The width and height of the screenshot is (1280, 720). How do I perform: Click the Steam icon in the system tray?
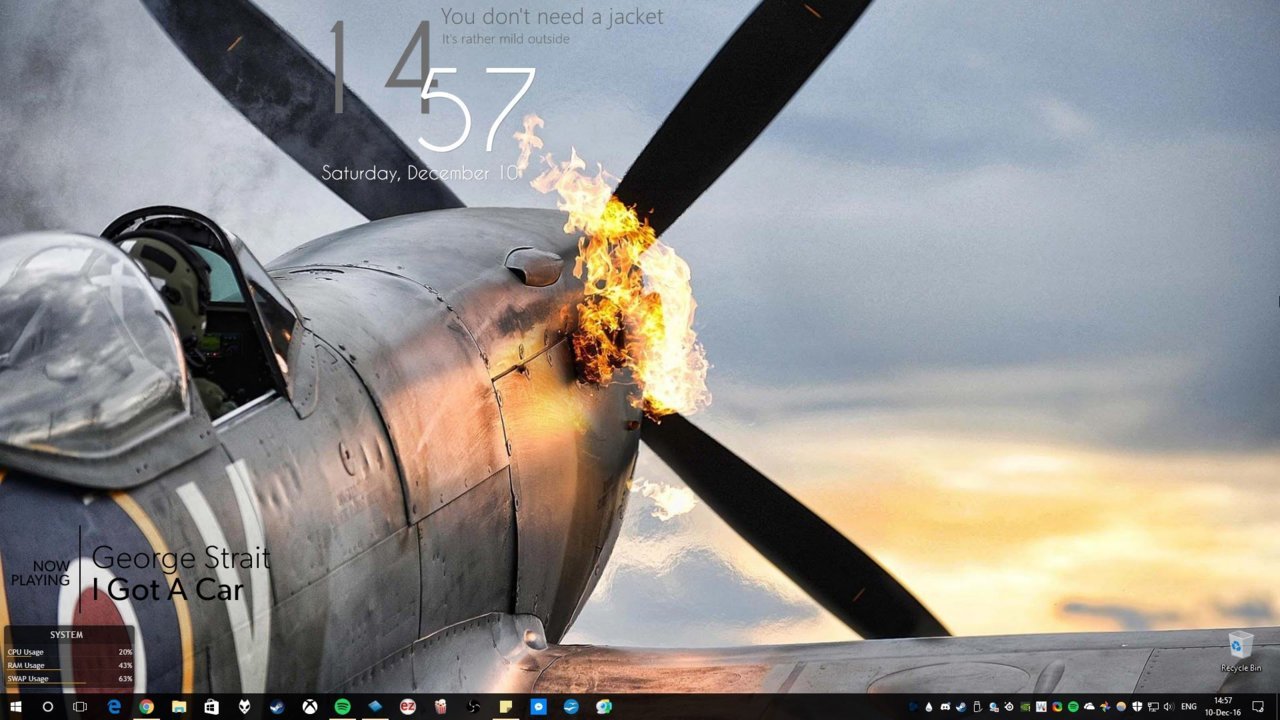(961, 707)
